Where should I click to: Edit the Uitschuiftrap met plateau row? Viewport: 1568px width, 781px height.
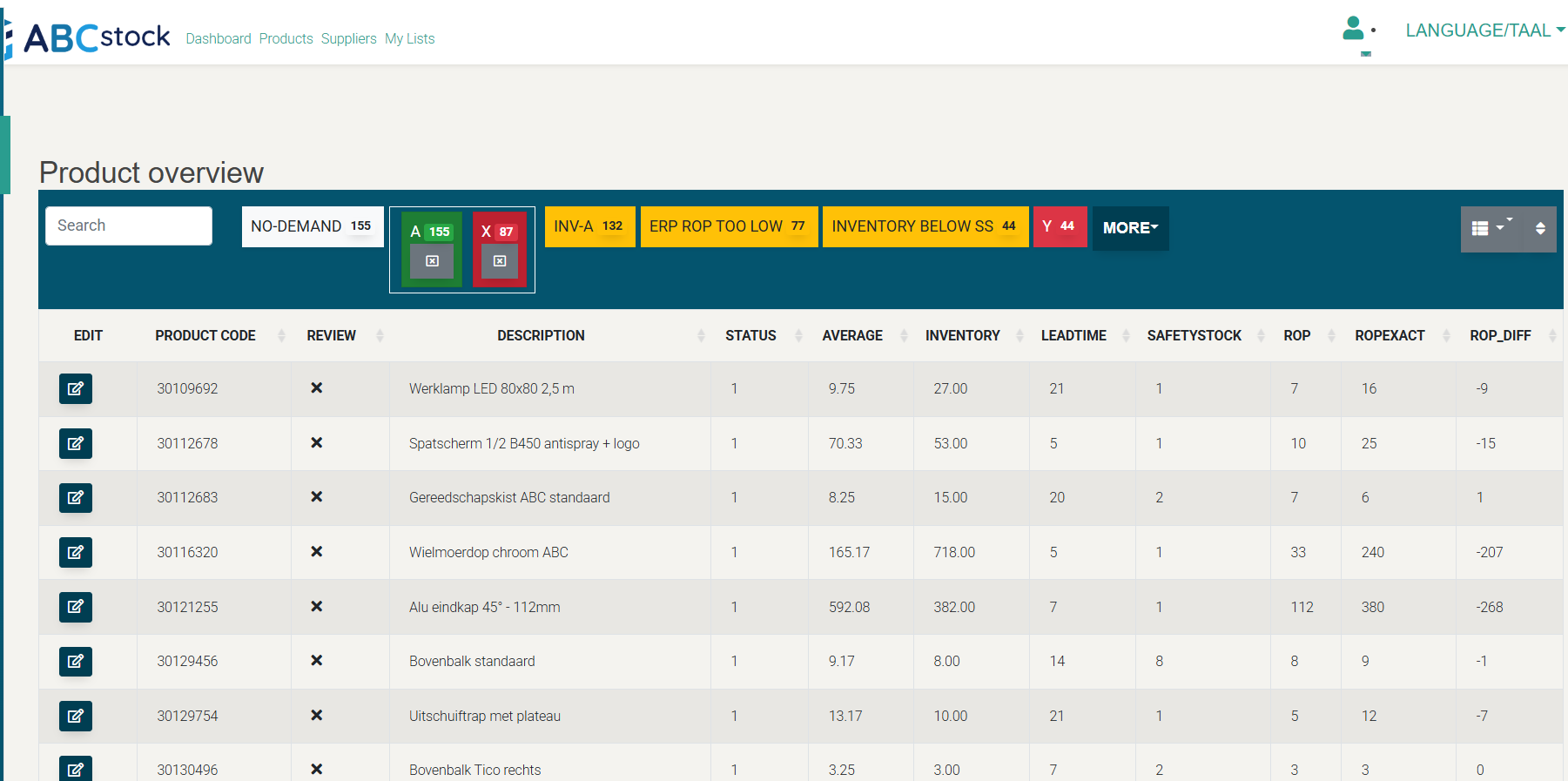(76, 716)
